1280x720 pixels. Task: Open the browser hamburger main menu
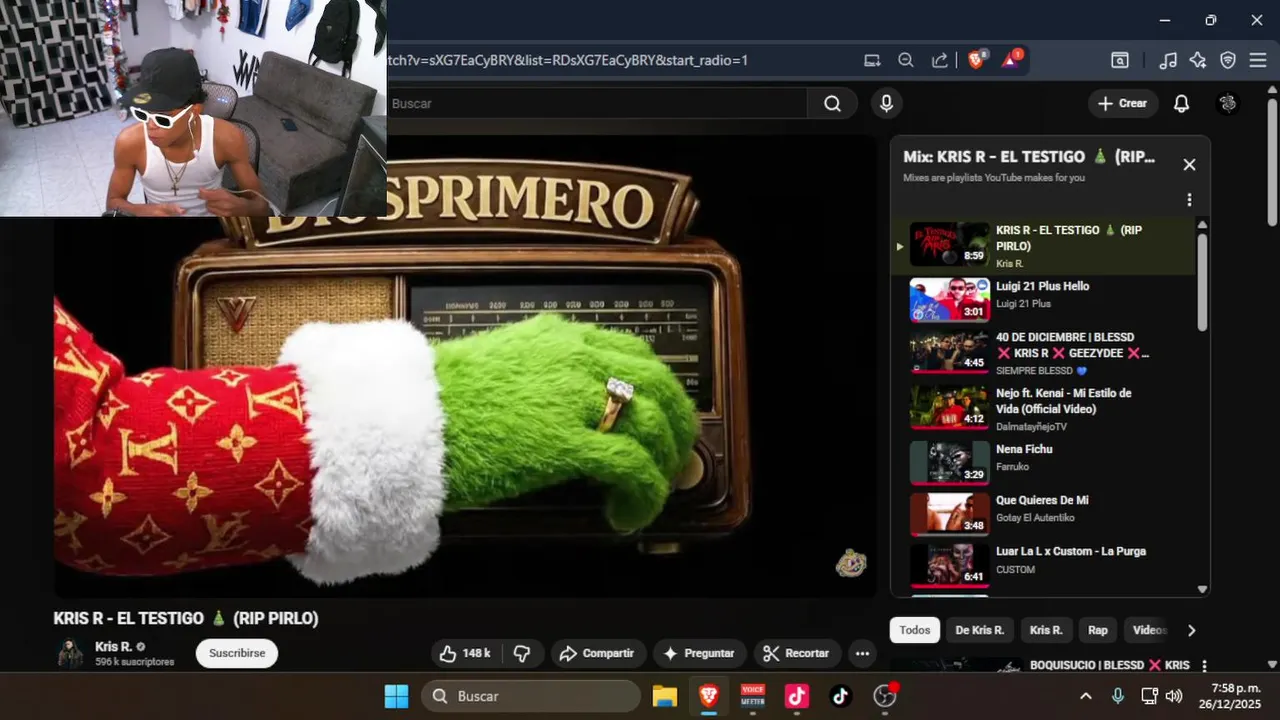coord(1258,60)
